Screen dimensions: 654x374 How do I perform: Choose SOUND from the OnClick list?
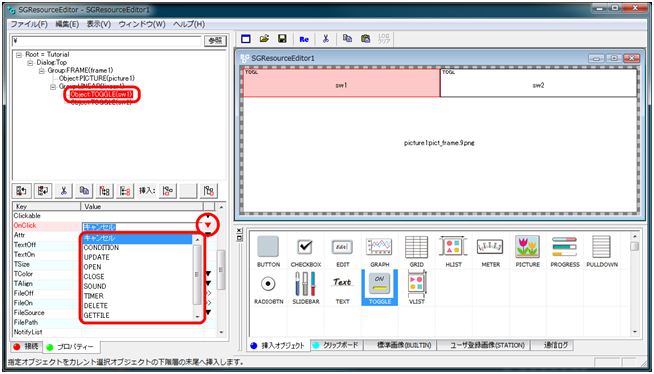137,286
